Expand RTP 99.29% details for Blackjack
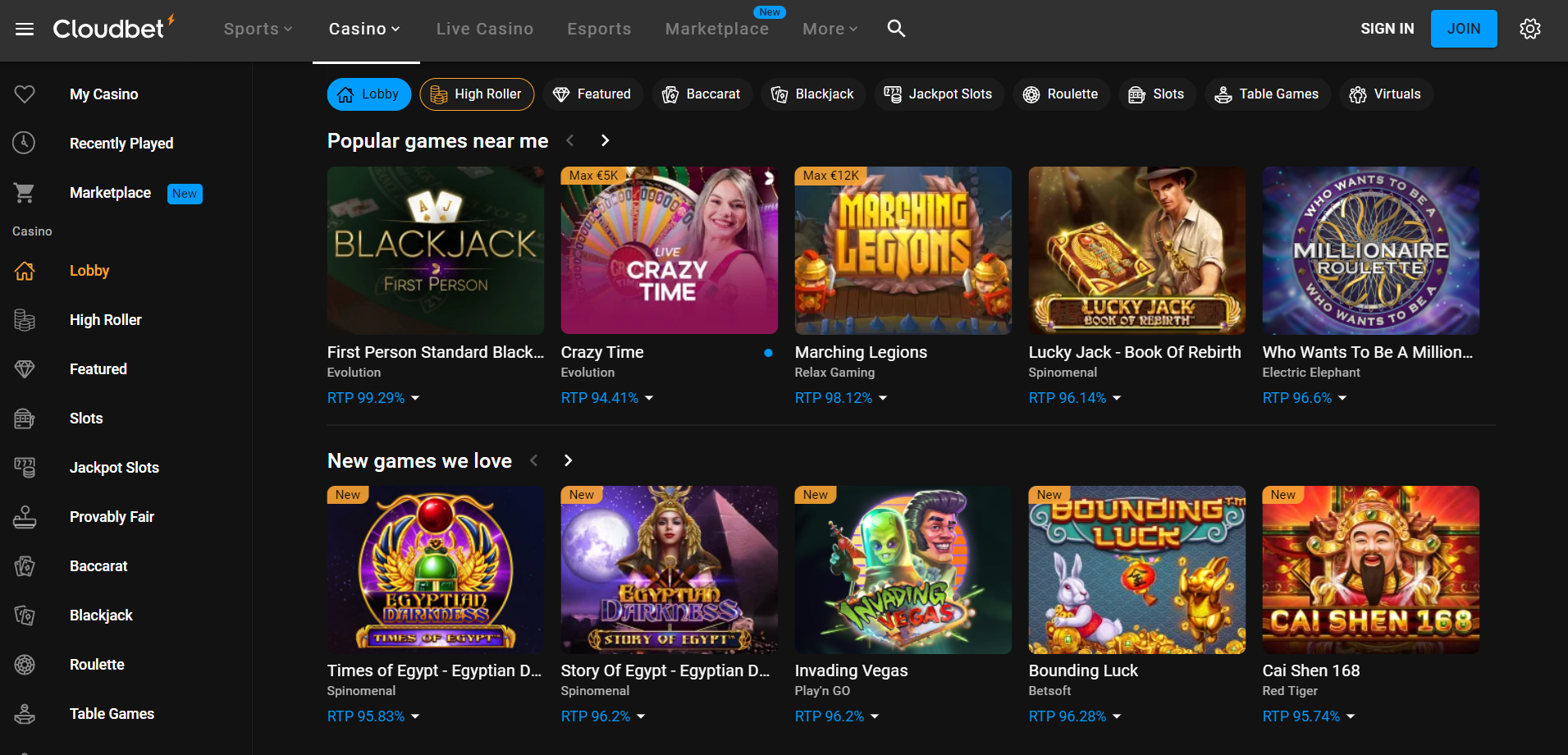This screenshot has width=1568, height=755. point(373,398)
